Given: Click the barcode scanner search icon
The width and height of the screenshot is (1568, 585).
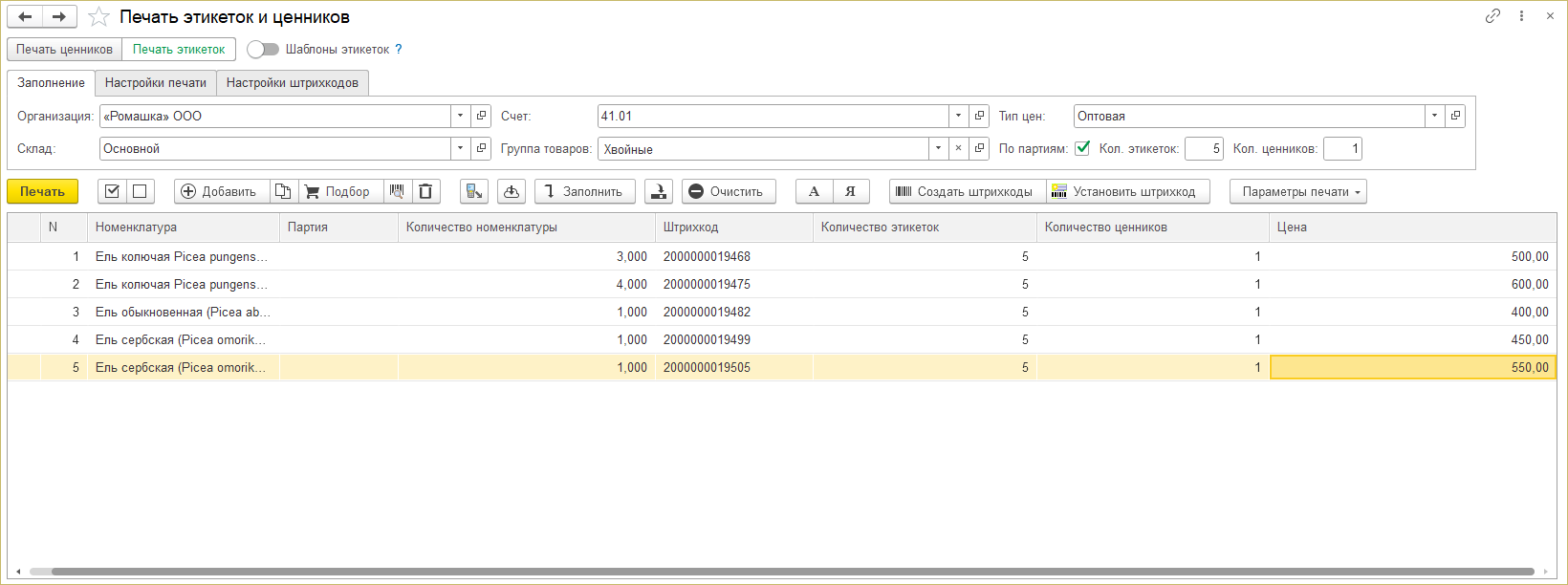Looking at the screenshot, I should pyautogui.click(x=397, y=191).
